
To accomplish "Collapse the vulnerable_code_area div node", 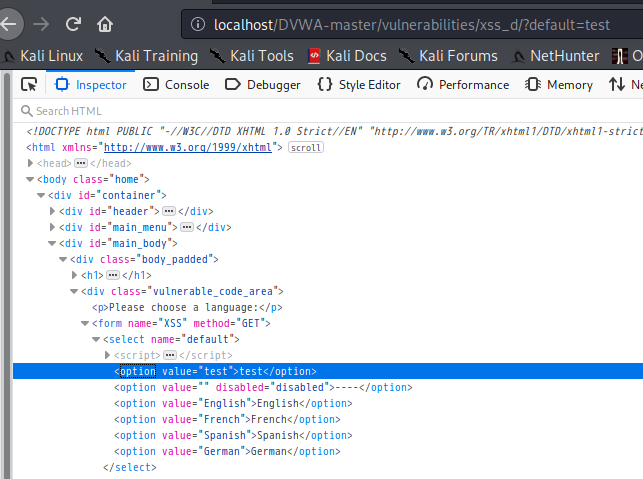I will [x=74, y=291].
